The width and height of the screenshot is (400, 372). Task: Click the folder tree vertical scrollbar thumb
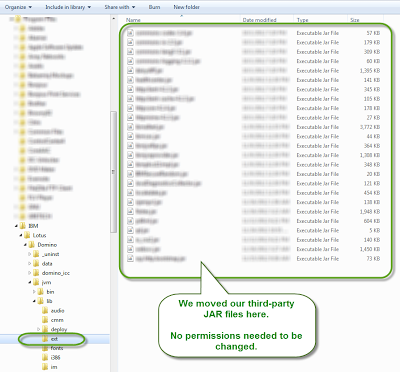114,172
